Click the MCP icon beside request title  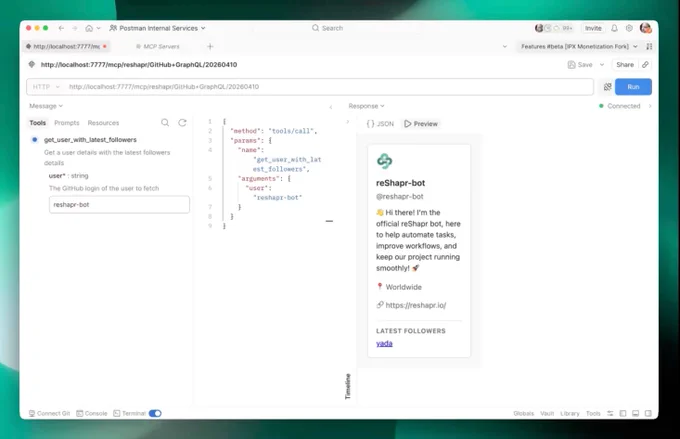(32, 65)
